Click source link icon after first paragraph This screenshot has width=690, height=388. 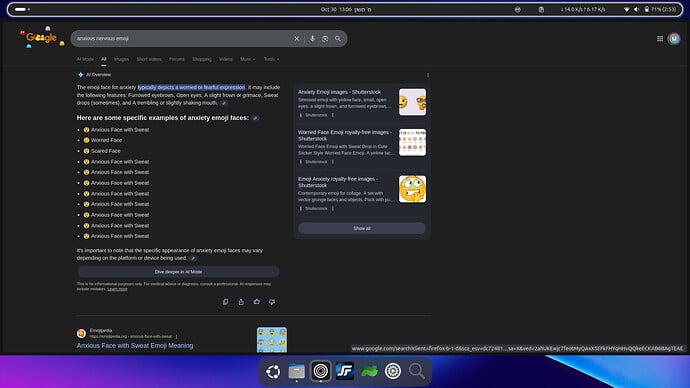pos(224,103)
